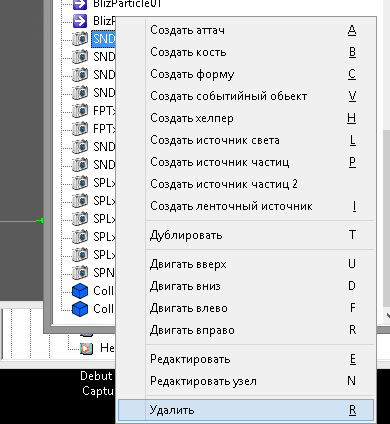Choose 'Двигать вправо' menu entry
Viewport: 390px width, 424px height.
point(246,330)
